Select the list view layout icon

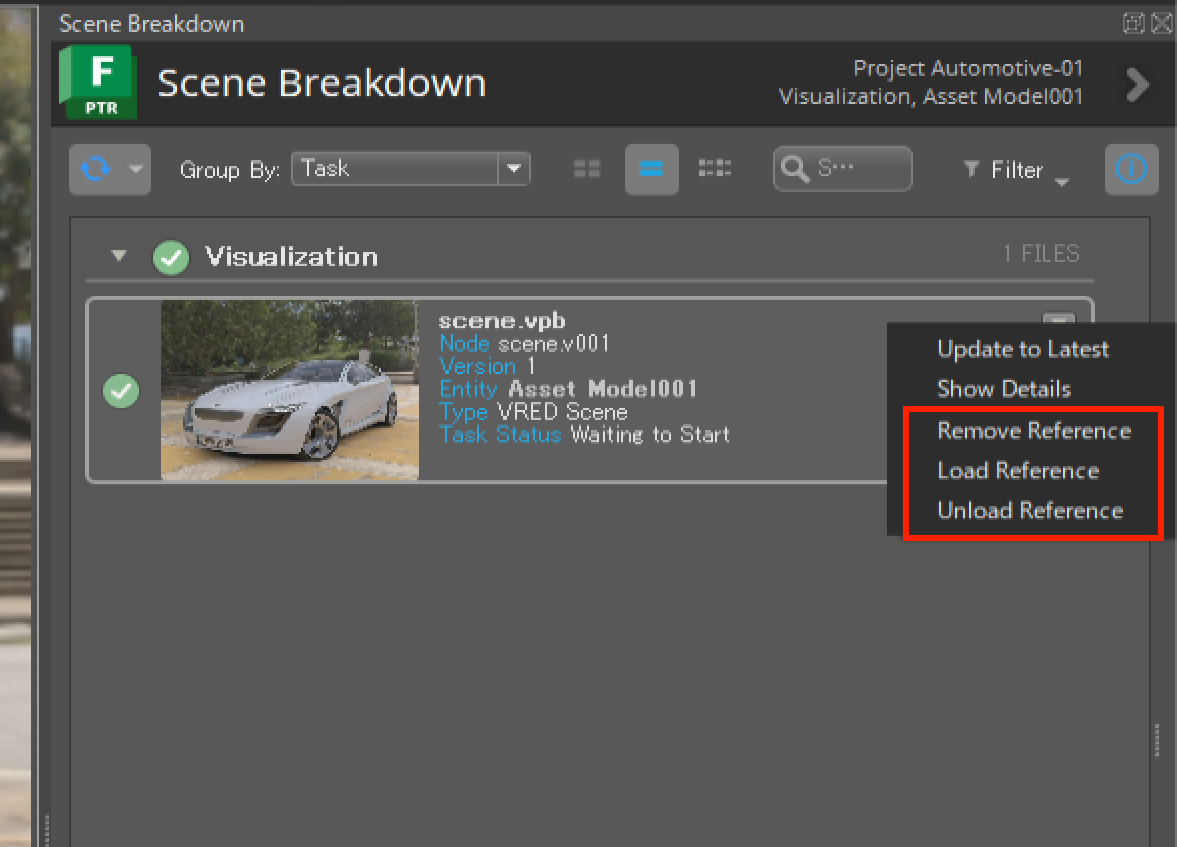tap(651, 168)
